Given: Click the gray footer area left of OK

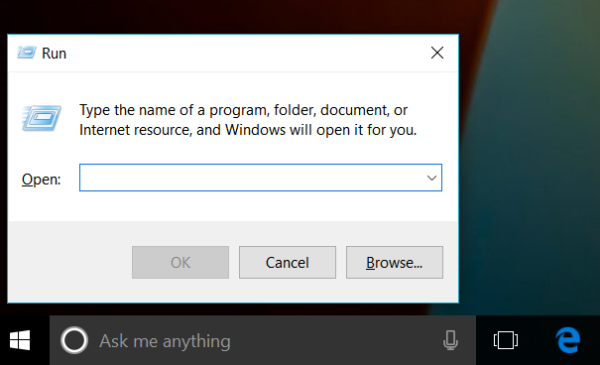Looking at the screenshot, I should pyautogui.click(x=70, y=262).
